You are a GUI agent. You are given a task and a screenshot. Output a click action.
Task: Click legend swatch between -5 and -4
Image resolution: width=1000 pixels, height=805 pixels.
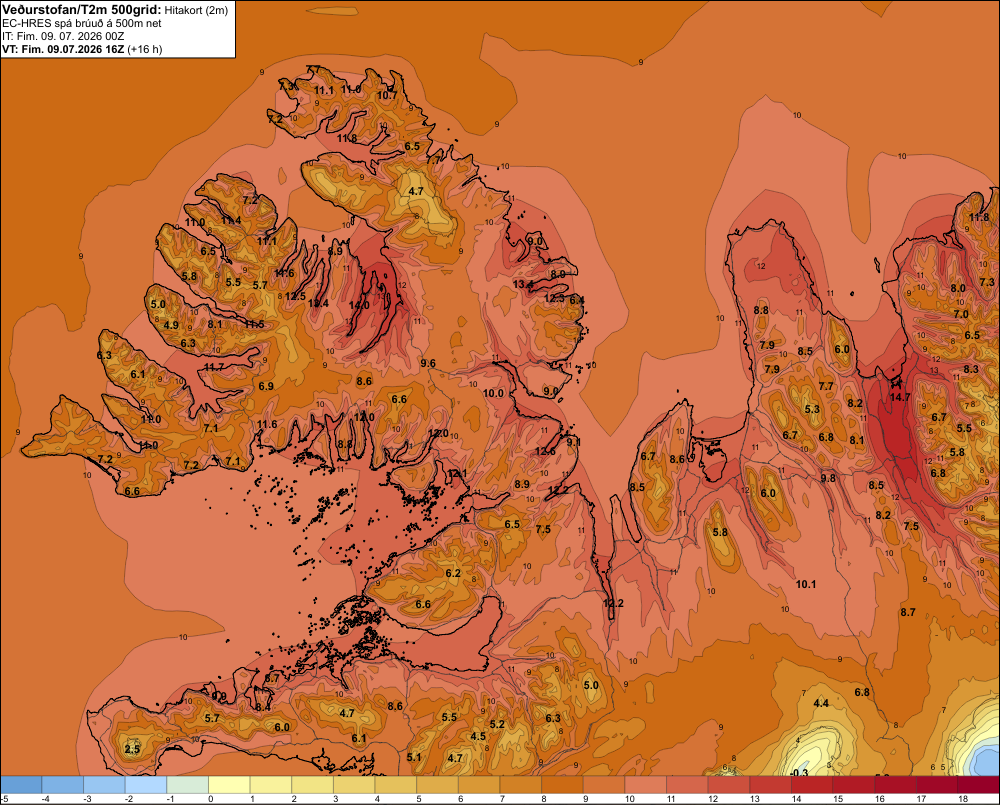(x=21, y=785)
